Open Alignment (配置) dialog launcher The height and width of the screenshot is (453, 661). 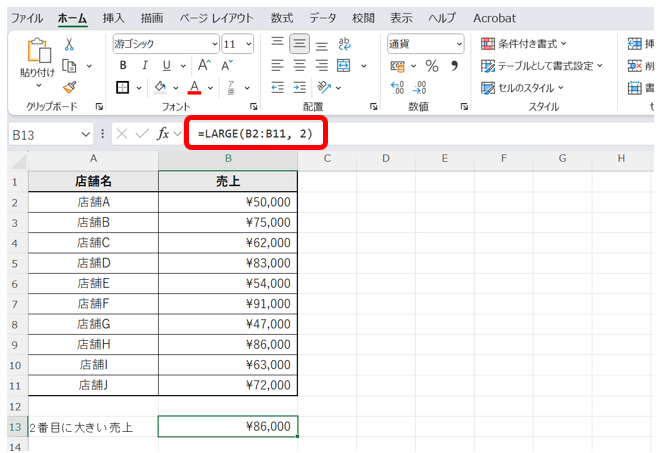click(x=373, y=107)
